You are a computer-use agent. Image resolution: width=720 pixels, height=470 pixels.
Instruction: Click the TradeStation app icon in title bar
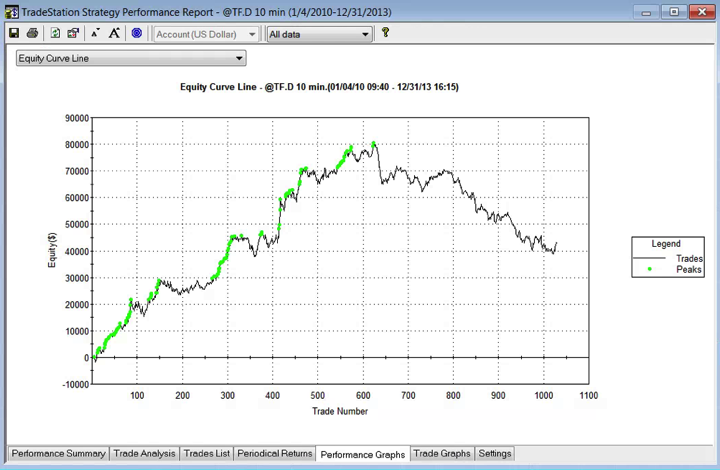11,12
